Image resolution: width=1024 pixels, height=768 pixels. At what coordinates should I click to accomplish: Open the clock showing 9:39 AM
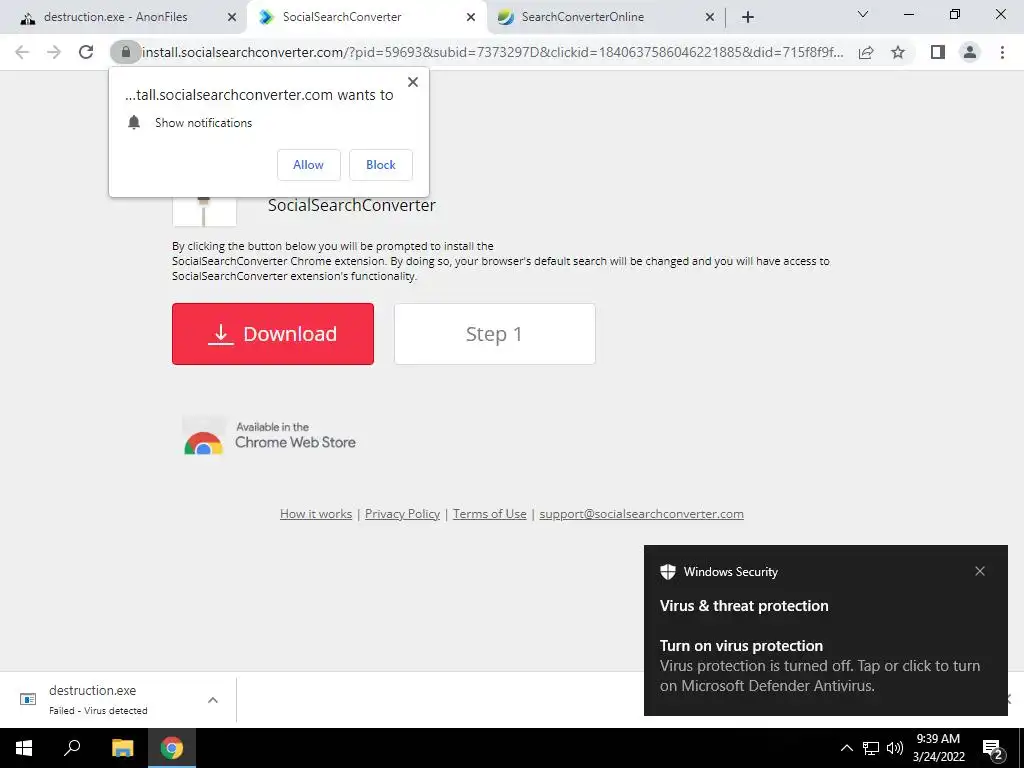tap(938, 748)
